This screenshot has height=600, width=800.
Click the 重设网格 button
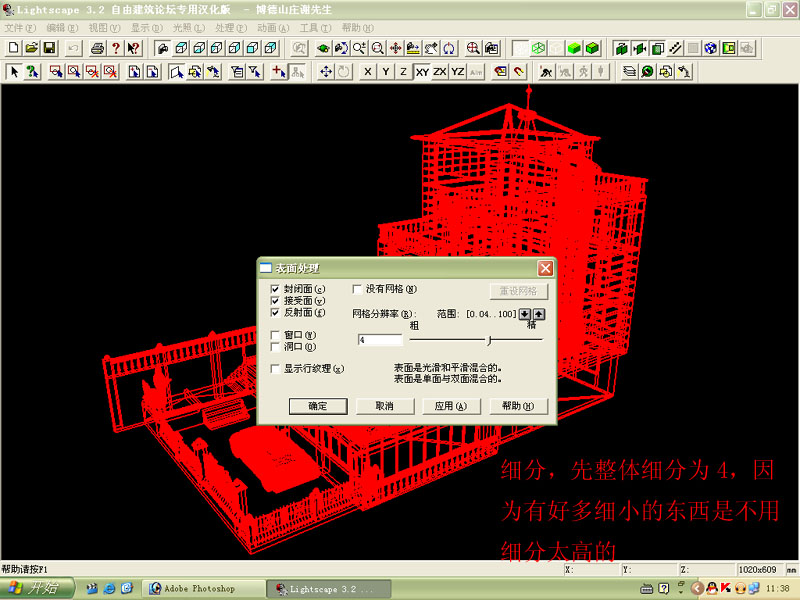(x=518, y=291)
